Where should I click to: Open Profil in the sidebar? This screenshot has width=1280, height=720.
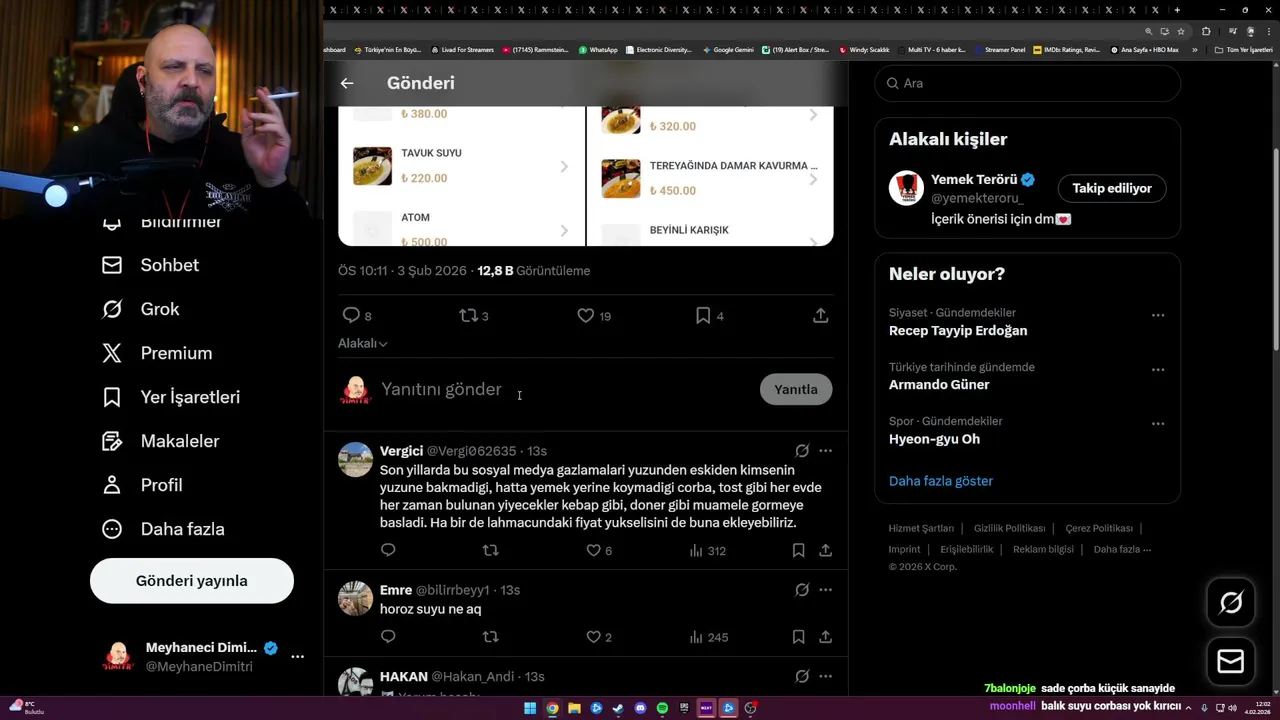(x=142, y=485)
